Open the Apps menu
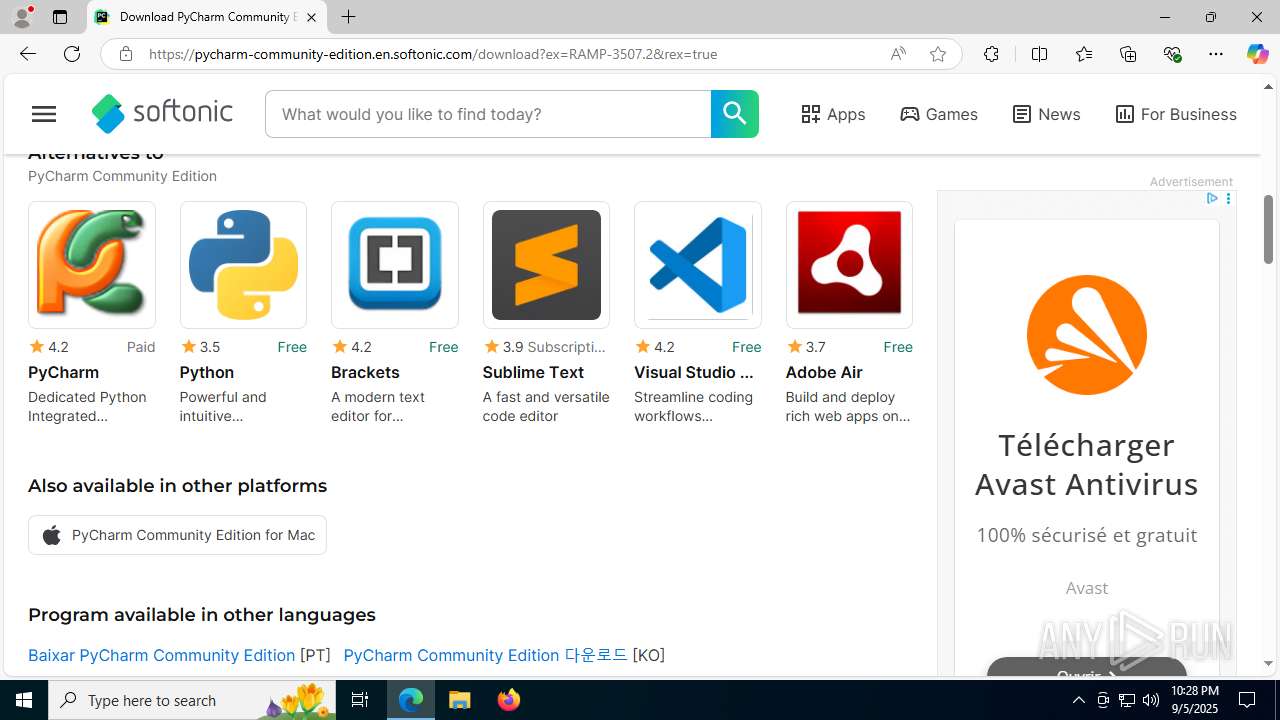Image resolution: width=1280 pixels, height=720 pixels. pos(833,114)
